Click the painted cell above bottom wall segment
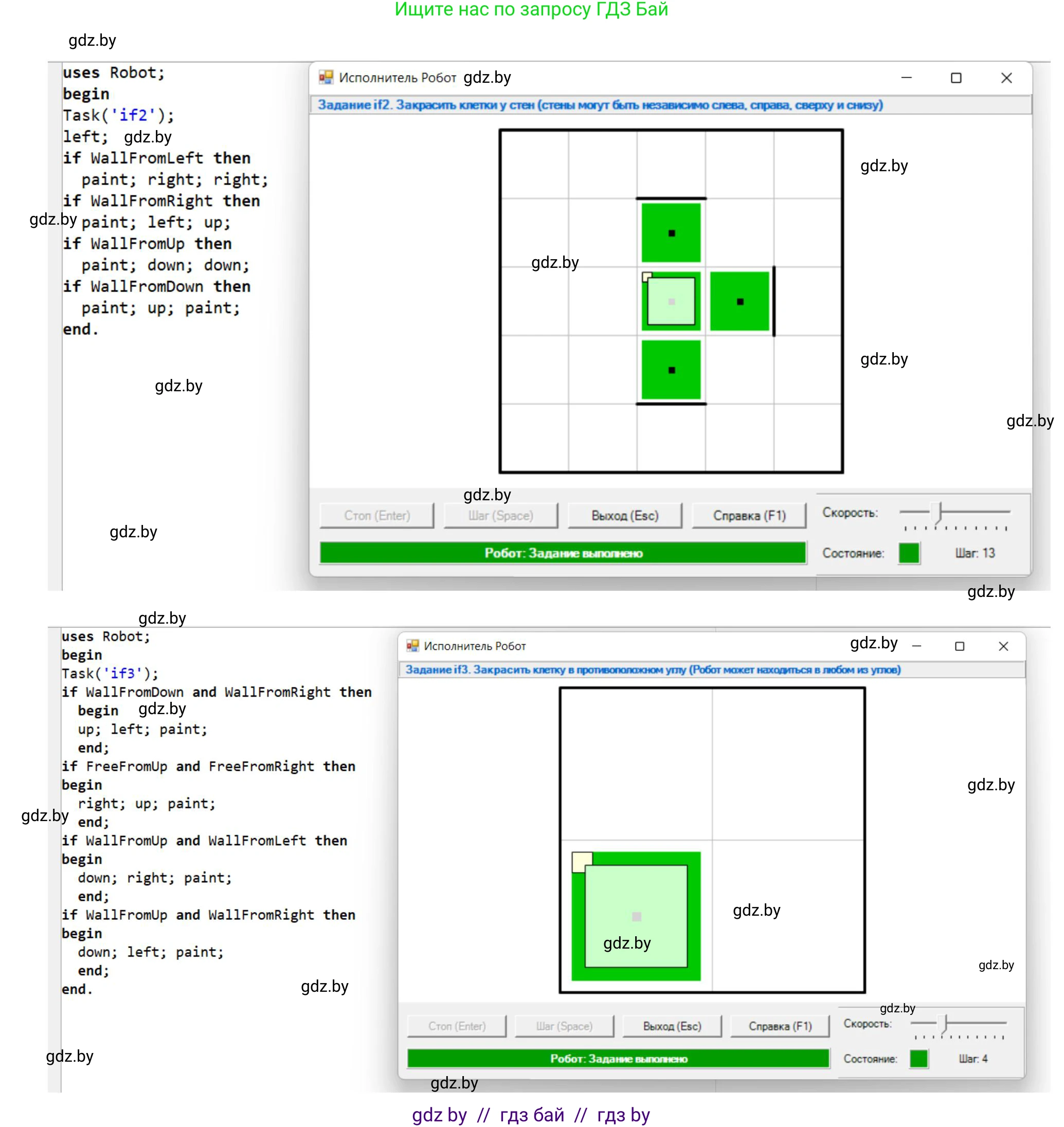The height and width of the screenshot is (1127, 1064). click(x=671, y=370)
